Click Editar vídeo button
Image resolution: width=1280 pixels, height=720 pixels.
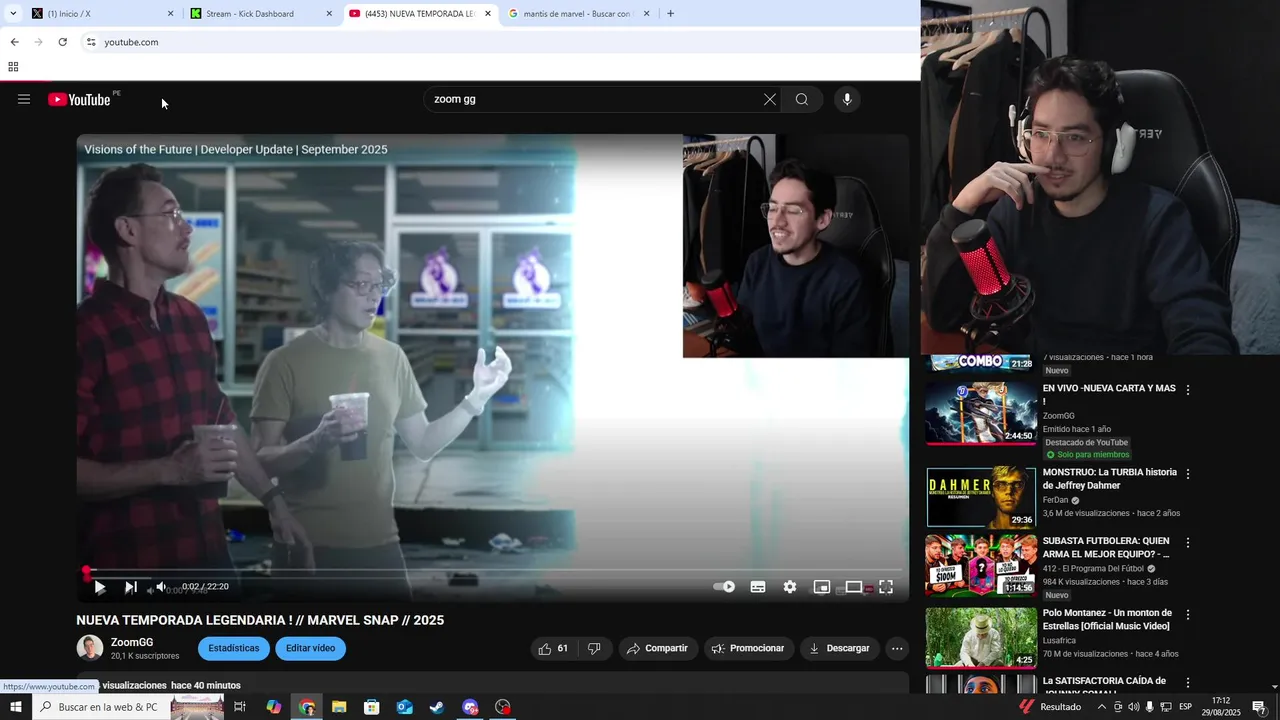(310, 648)
